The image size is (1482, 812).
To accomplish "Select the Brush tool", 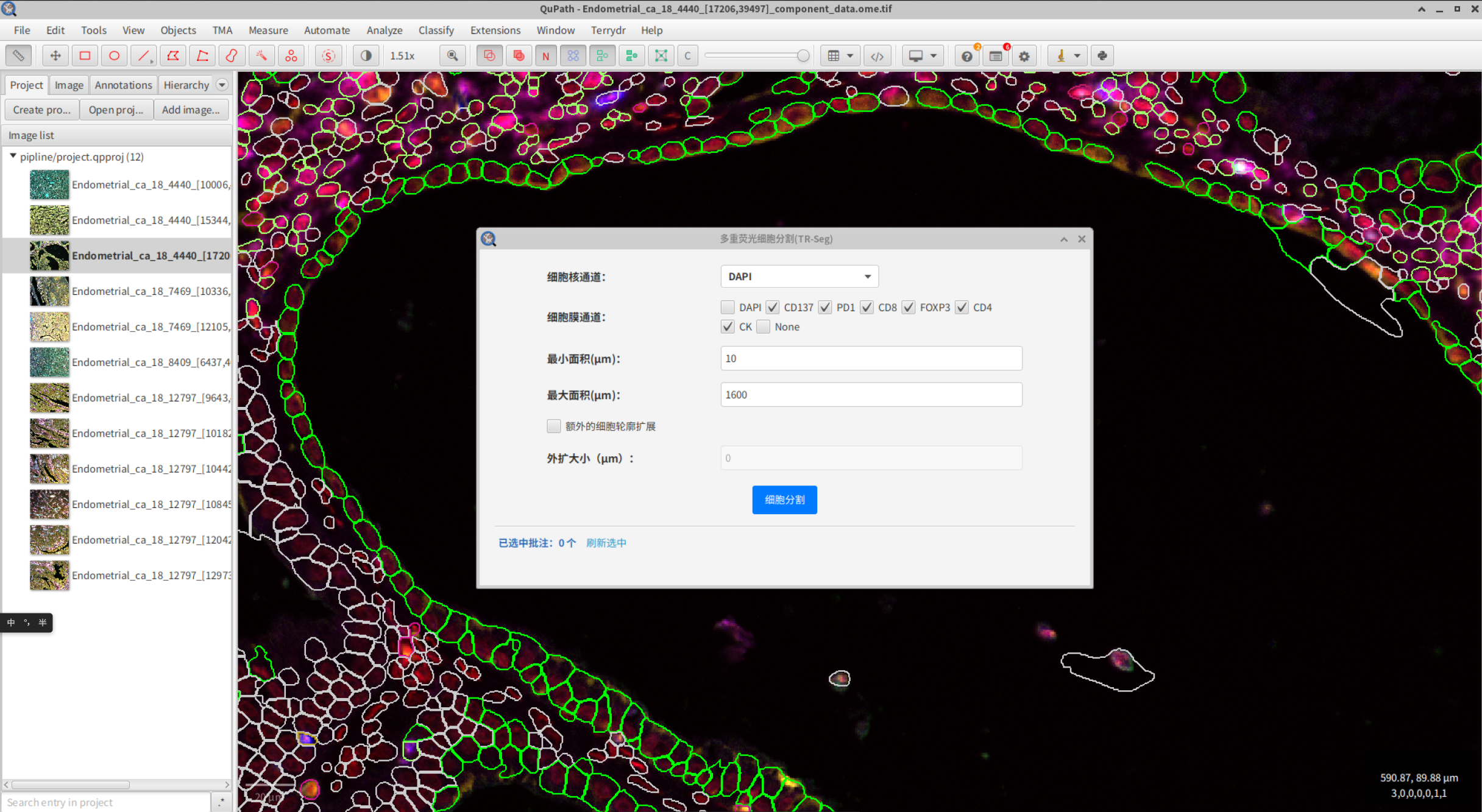I will coord(232,56).
